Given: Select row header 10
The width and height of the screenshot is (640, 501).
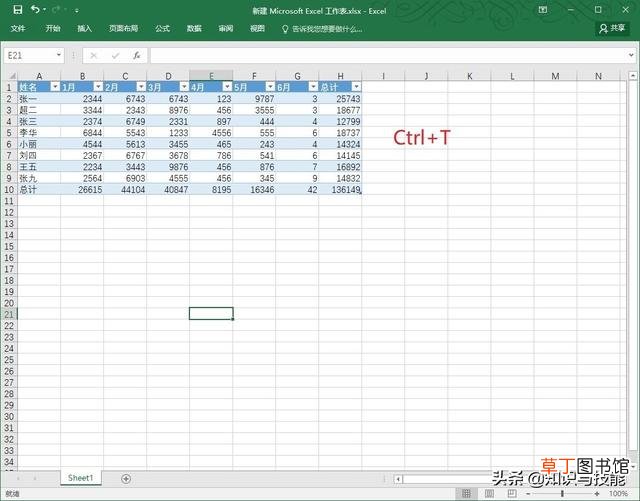Looking at the screenshot, I should 9,190.
